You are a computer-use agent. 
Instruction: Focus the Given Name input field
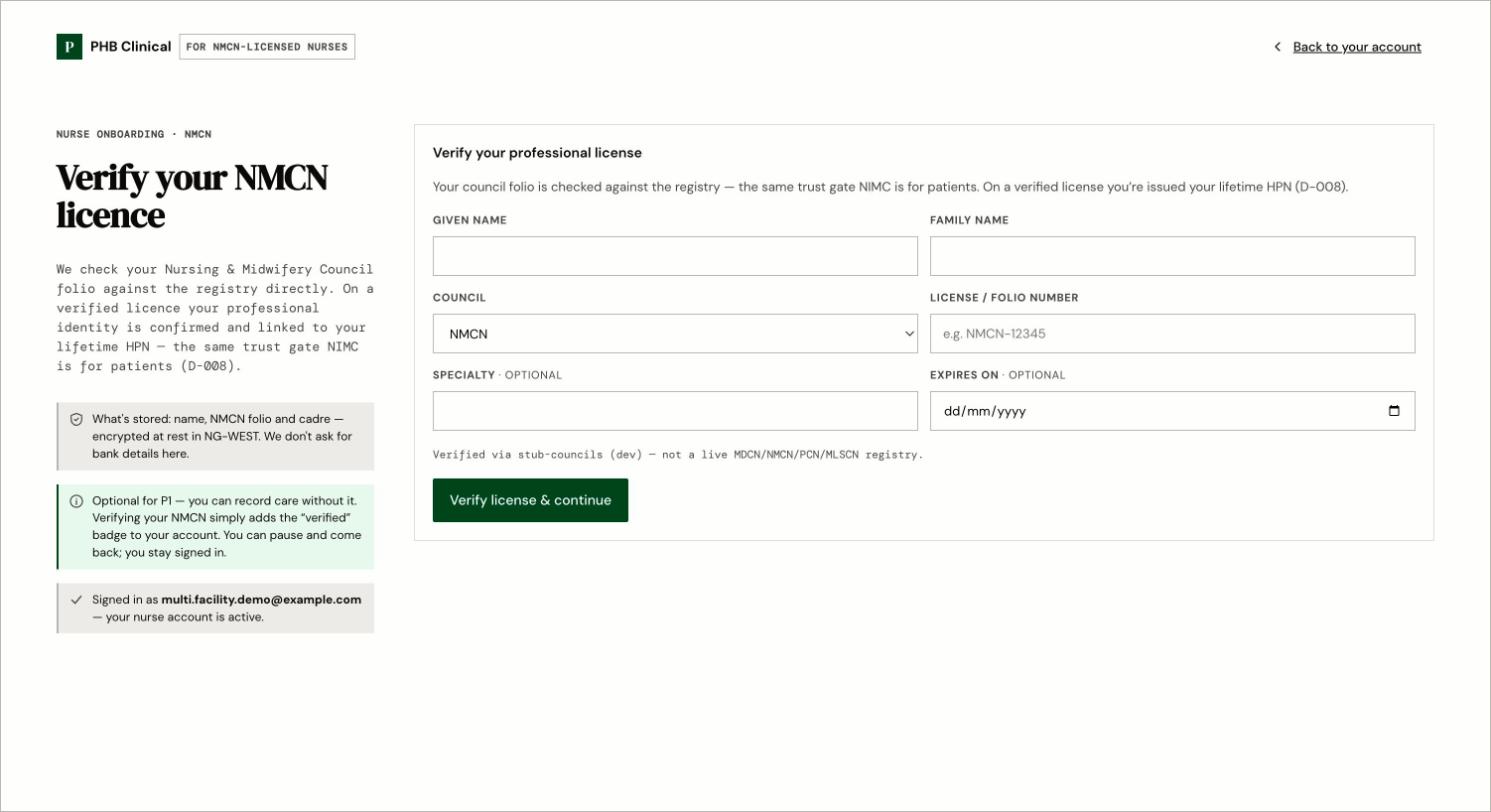point(675,256)
